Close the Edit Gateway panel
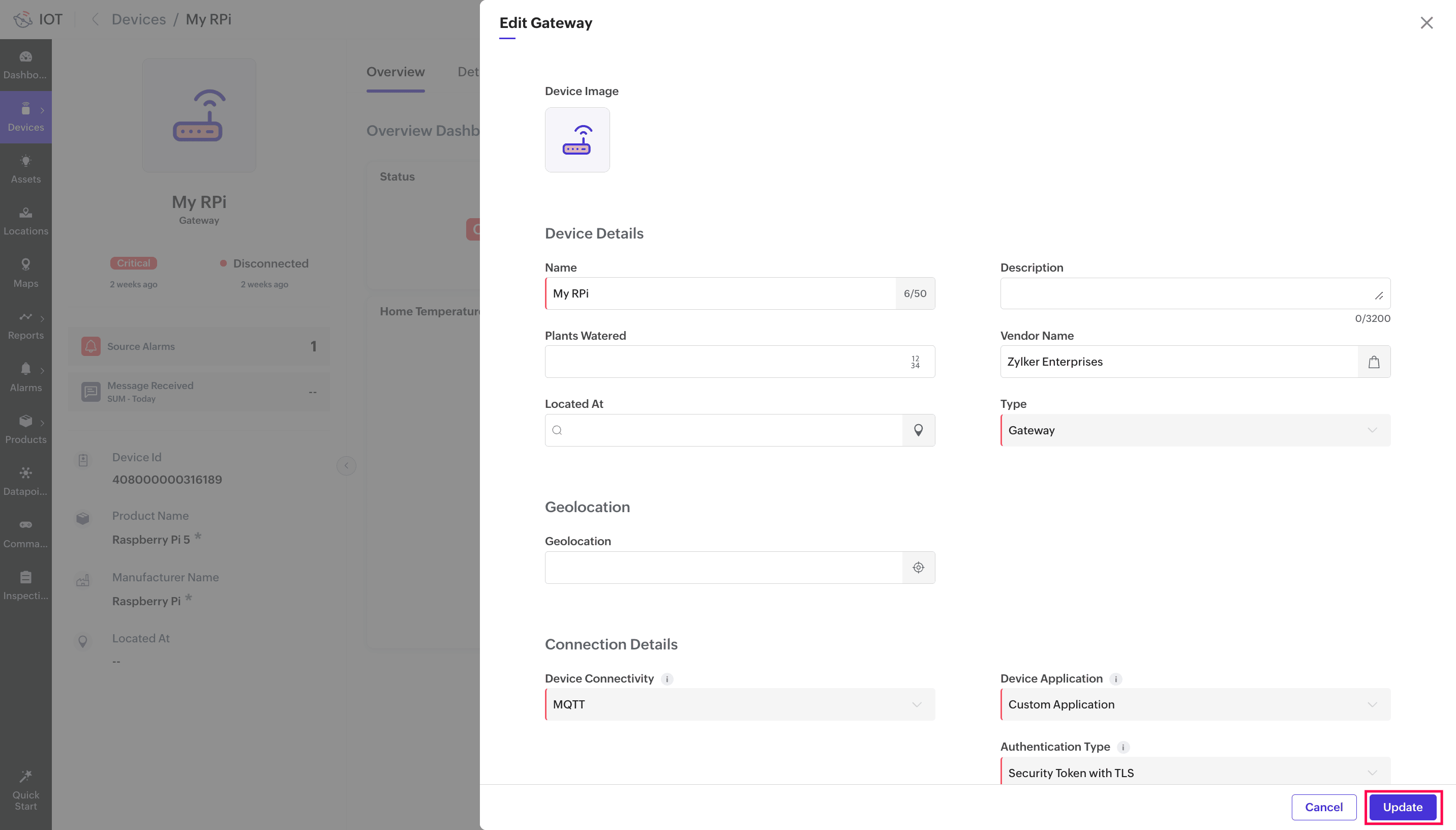The height and width of the screenshot is (830, 1456). point(1427,23)
